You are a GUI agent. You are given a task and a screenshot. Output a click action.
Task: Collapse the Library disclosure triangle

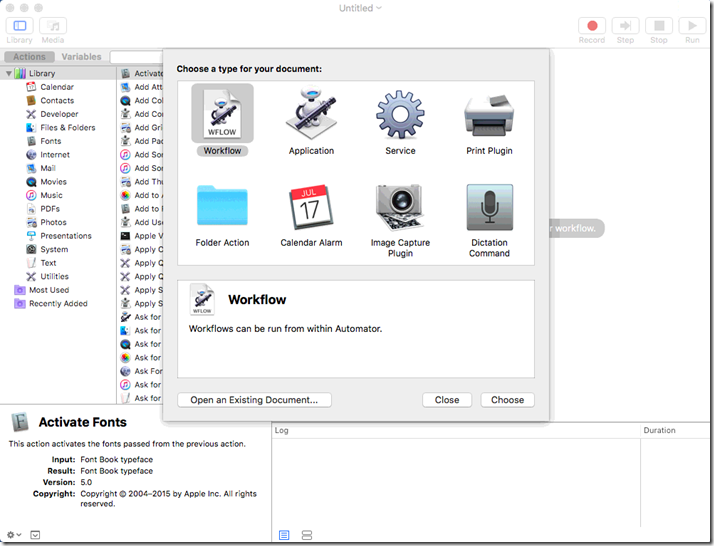(9, 73)
